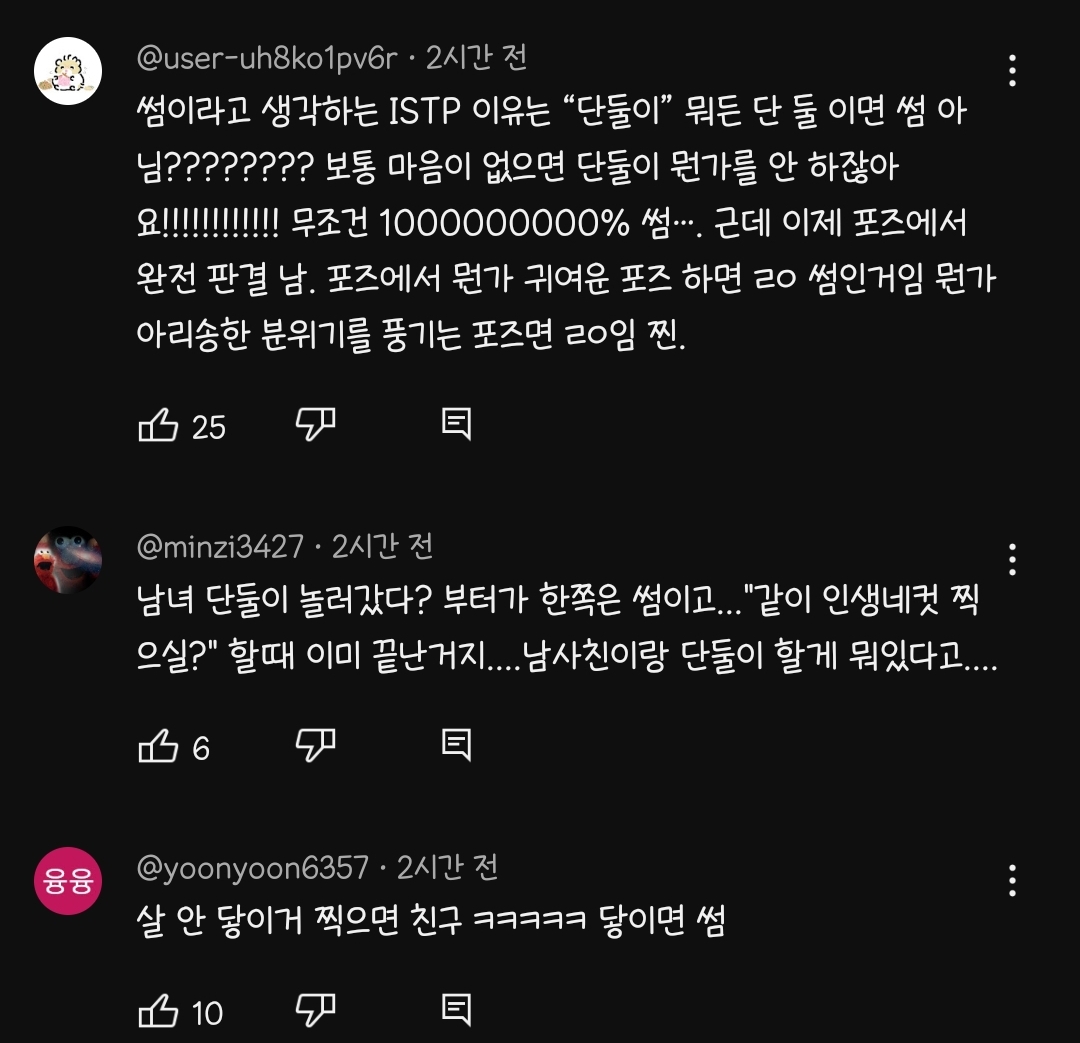Like the comment by user-uh8ko1pv6r
The width and height of the screenshot is (1080, 1043).
158,424
